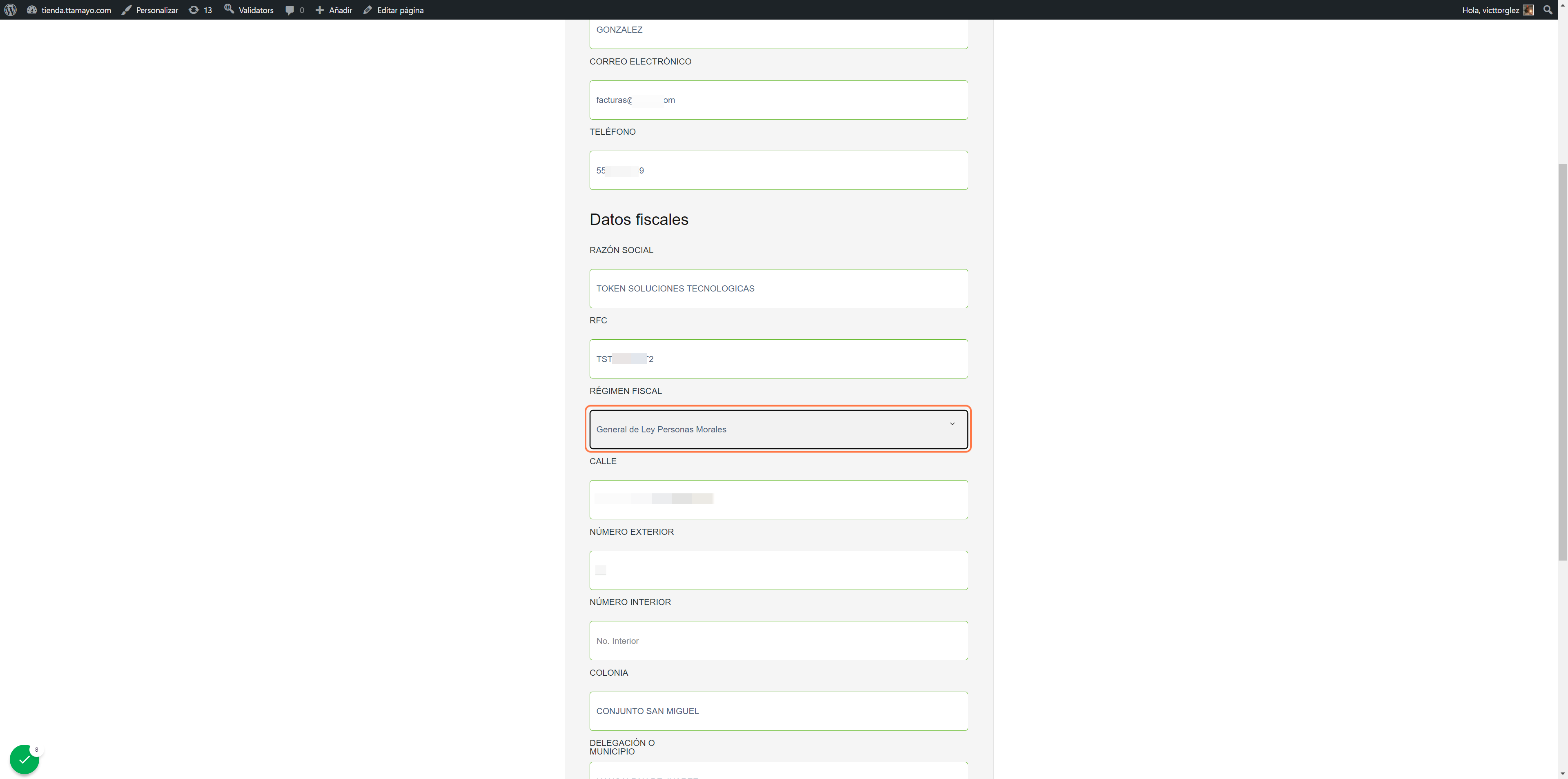Screen dimensions: 1568x779
Task: Open the WordPress logo menu
Action: [10, 10]
